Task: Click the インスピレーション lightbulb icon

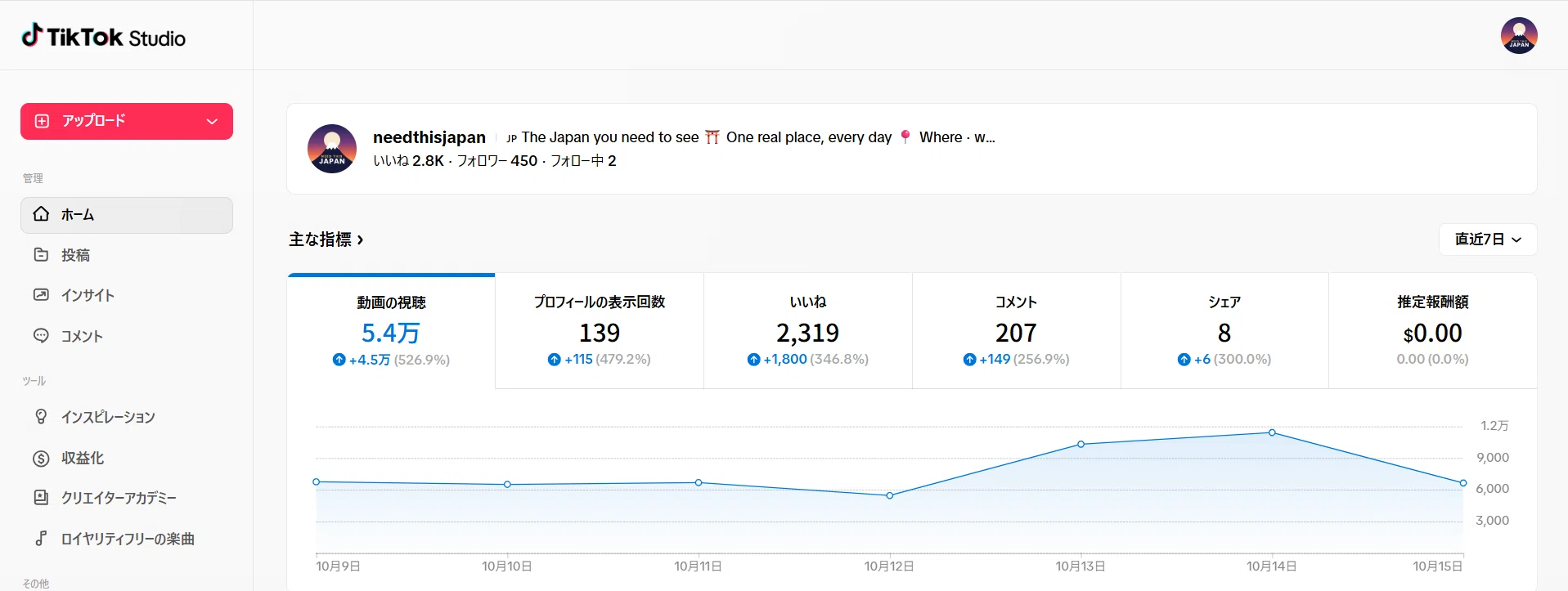Action: click(41, 417)
